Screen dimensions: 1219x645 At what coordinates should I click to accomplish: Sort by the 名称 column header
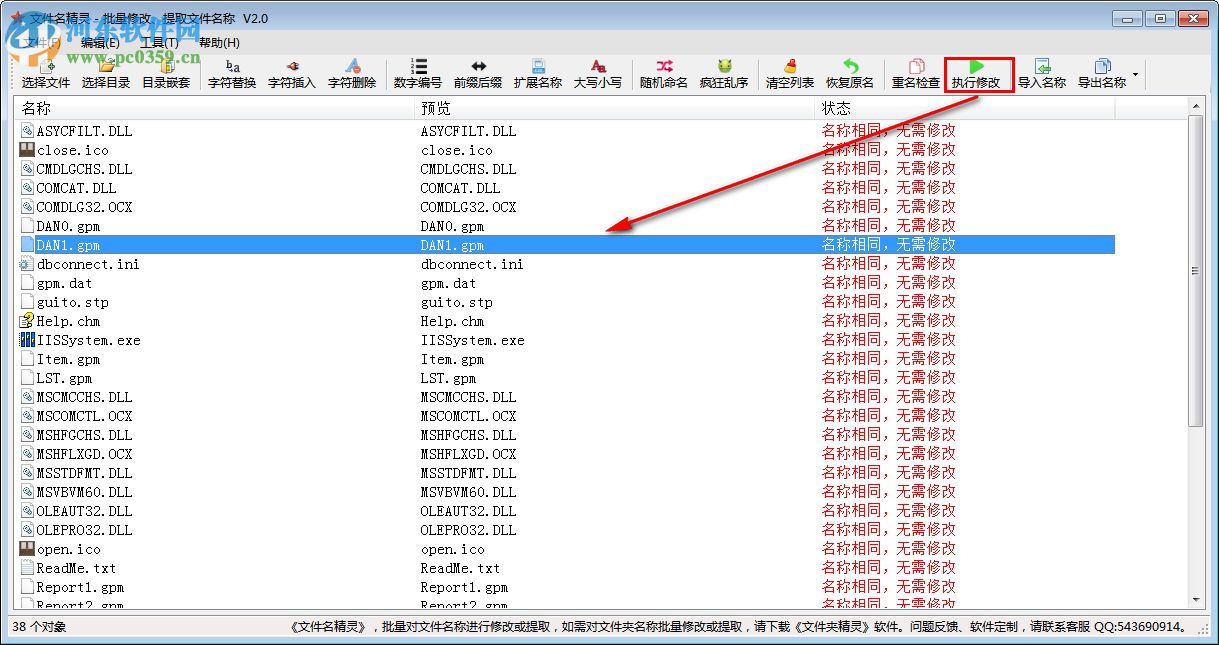[215, 108]
